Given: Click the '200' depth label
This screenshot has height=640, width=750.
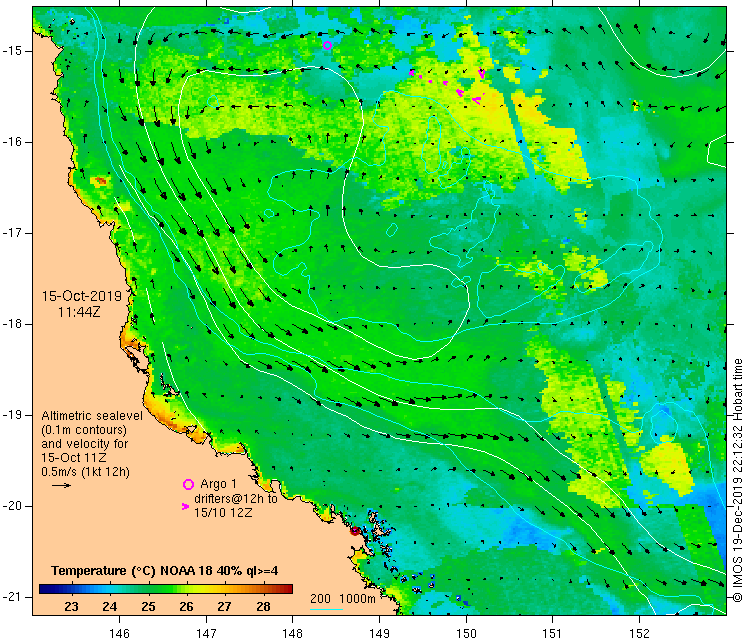Looking at the screenshot, I should pos(320,598).
